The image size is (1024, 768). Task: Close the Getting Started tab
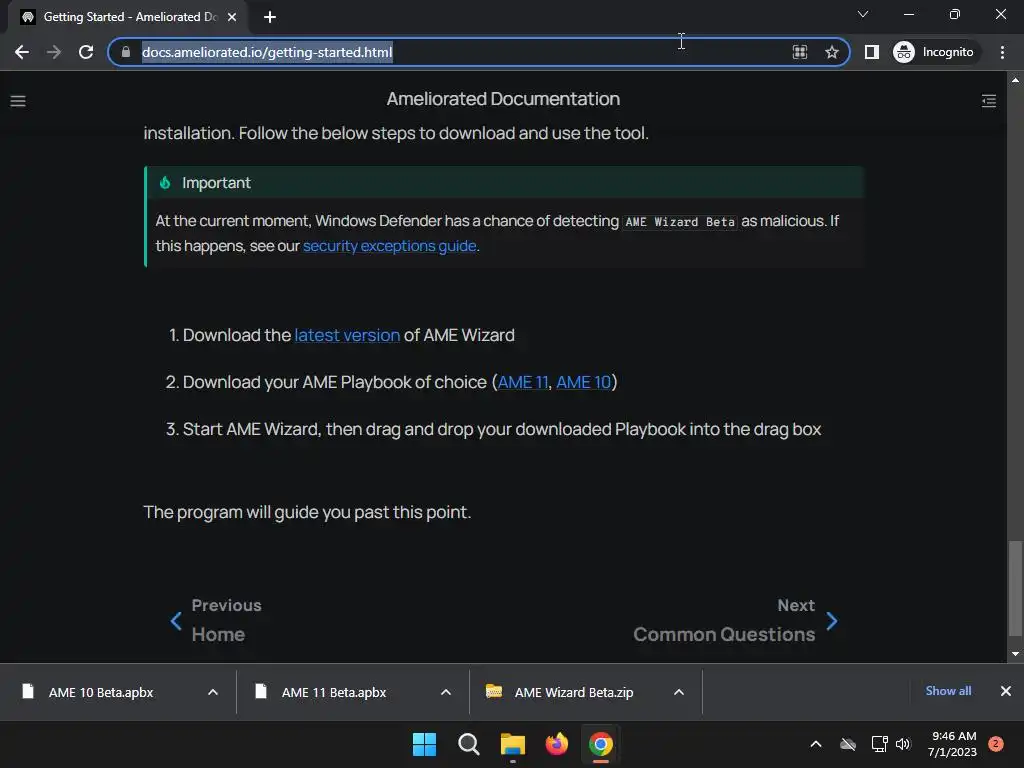point(232,17)
